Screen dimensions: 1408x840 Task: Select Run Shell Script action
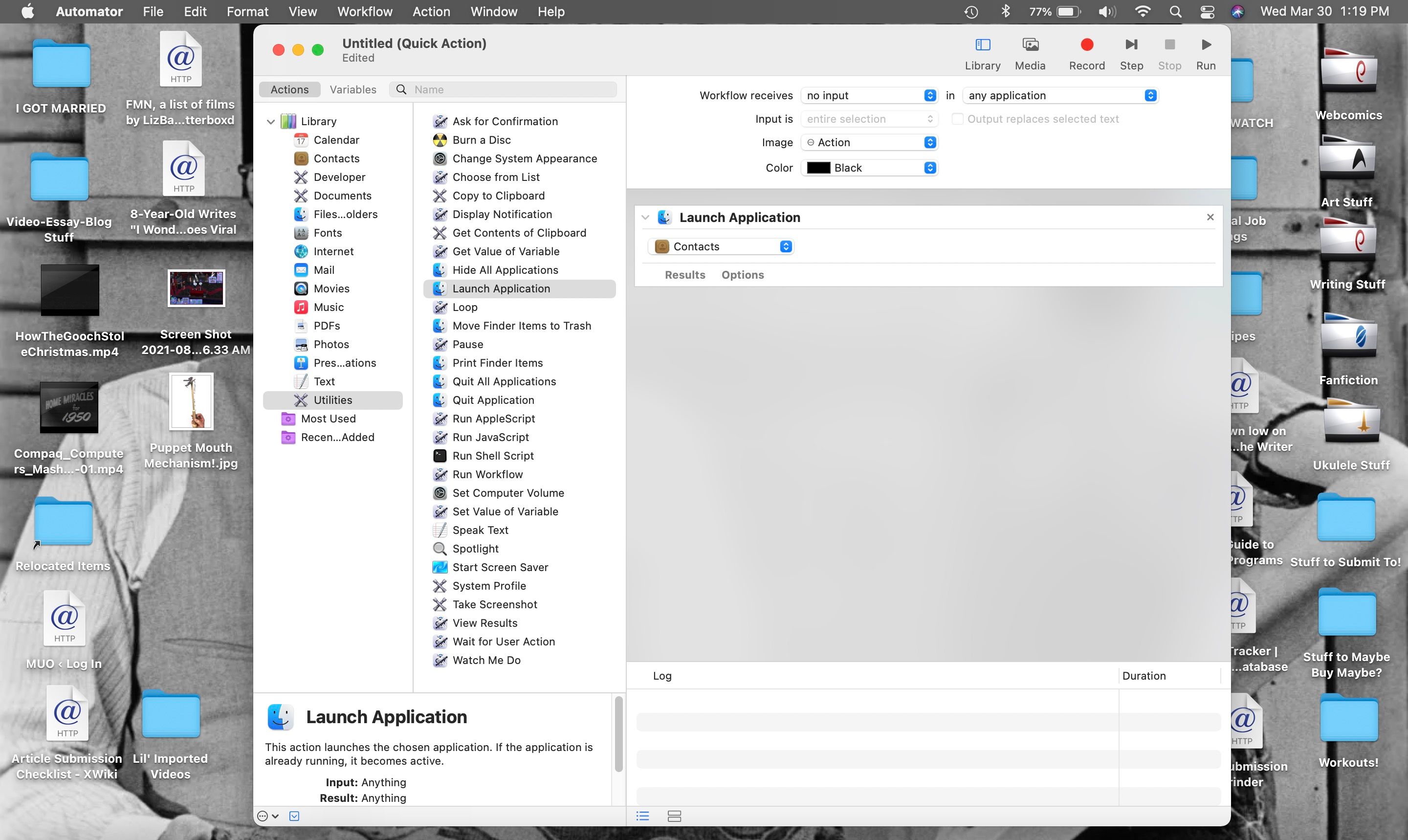[493, 455]
